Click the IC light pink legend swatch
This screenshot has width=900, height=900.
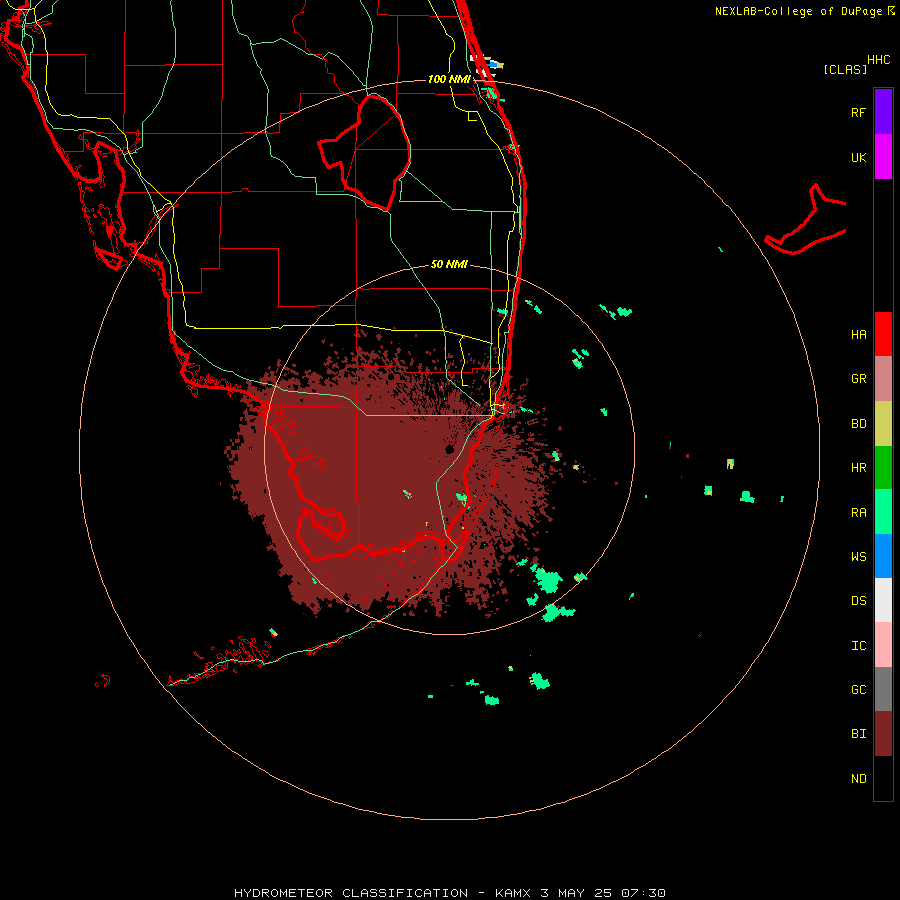tap(883, 645)
